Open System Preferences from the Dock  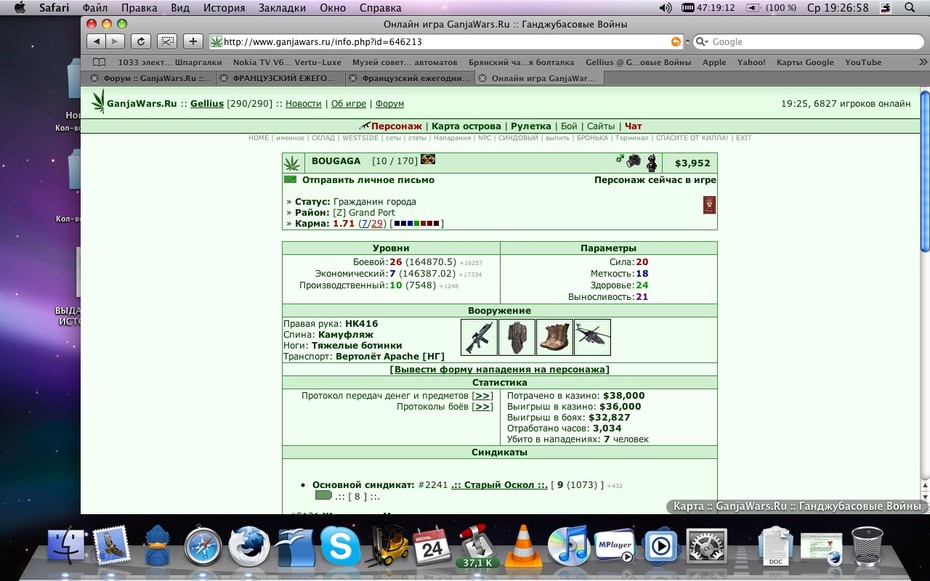tap(706, 546)
